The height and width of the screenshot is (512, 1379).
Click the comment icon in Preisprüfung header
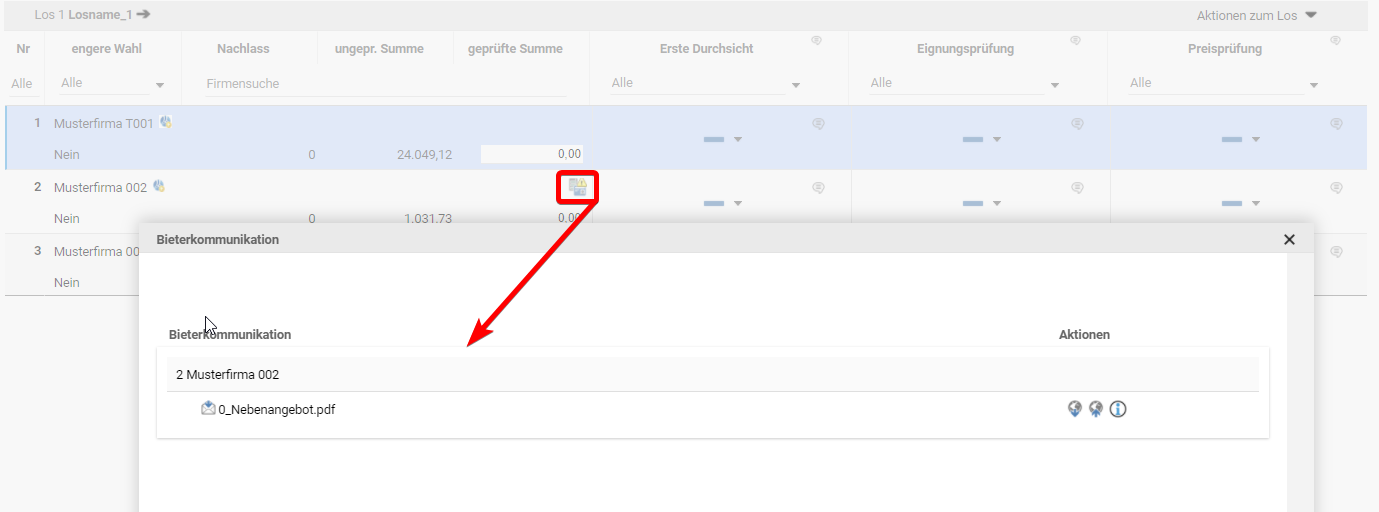(1336, 41)
